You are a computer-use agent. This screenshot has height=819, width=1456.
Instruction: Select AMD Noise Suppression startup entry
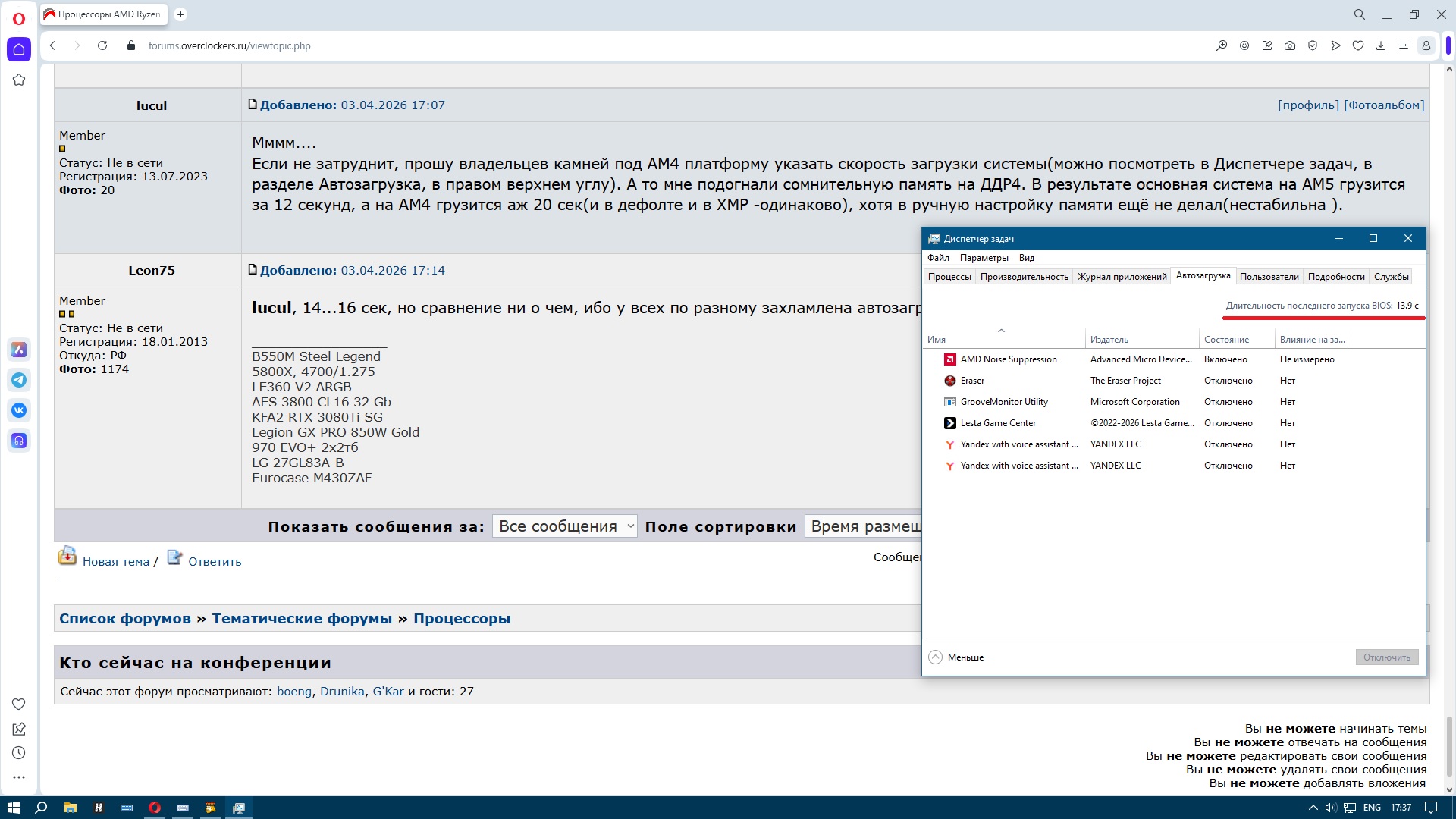pyautogui.click(x=1008, y=359)
